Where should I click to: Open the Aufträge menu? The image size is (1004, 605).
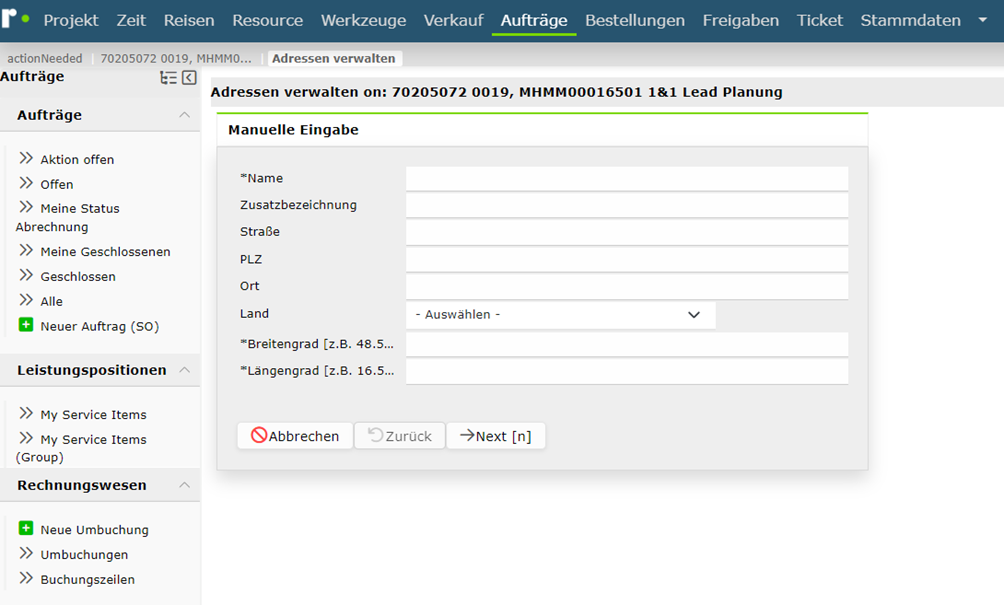tap(534, 20)
